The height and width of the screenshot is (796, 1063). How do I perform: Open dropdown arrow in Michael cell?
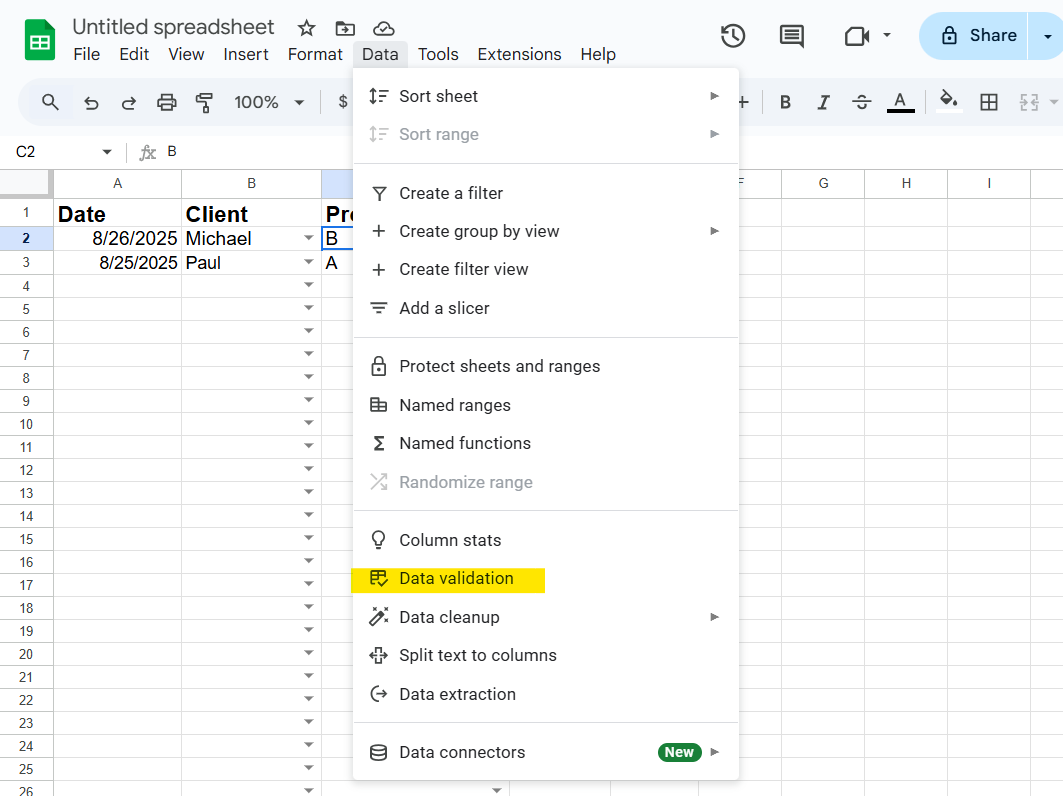[x=308, y=239]
